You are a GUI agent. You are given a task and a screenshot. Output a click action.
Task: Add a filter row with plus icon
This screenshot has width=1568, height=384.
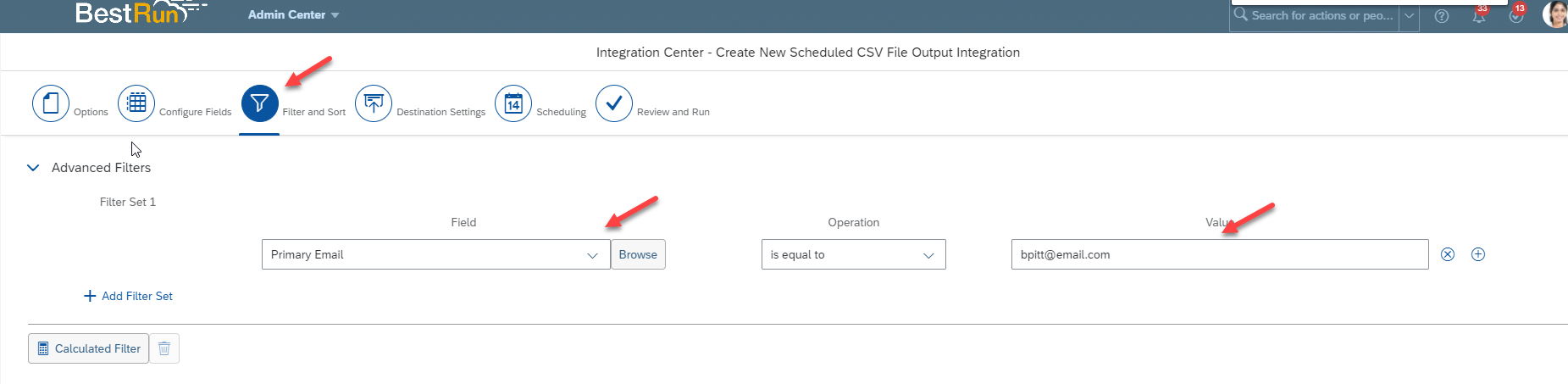pyautogui.click(x=1478, y=254)
